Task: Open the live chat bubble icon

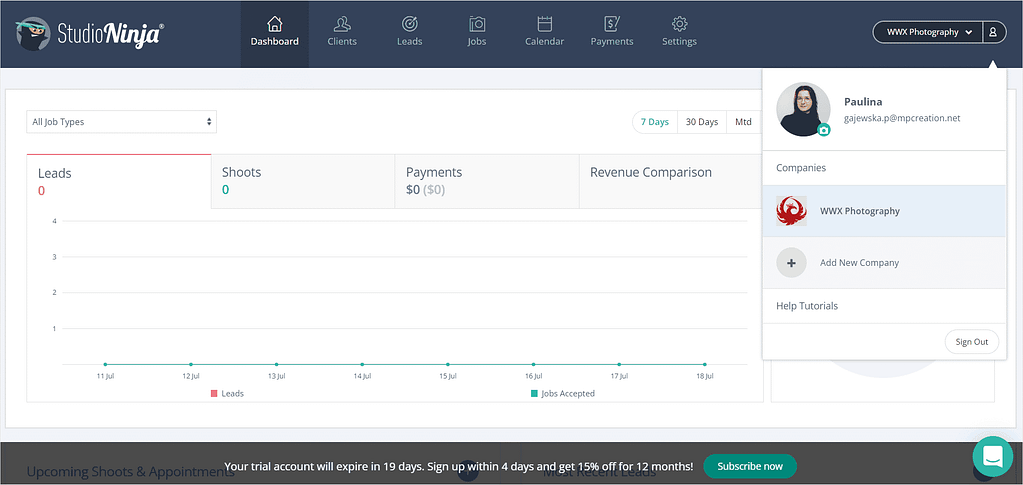Action: coord(992,456)
